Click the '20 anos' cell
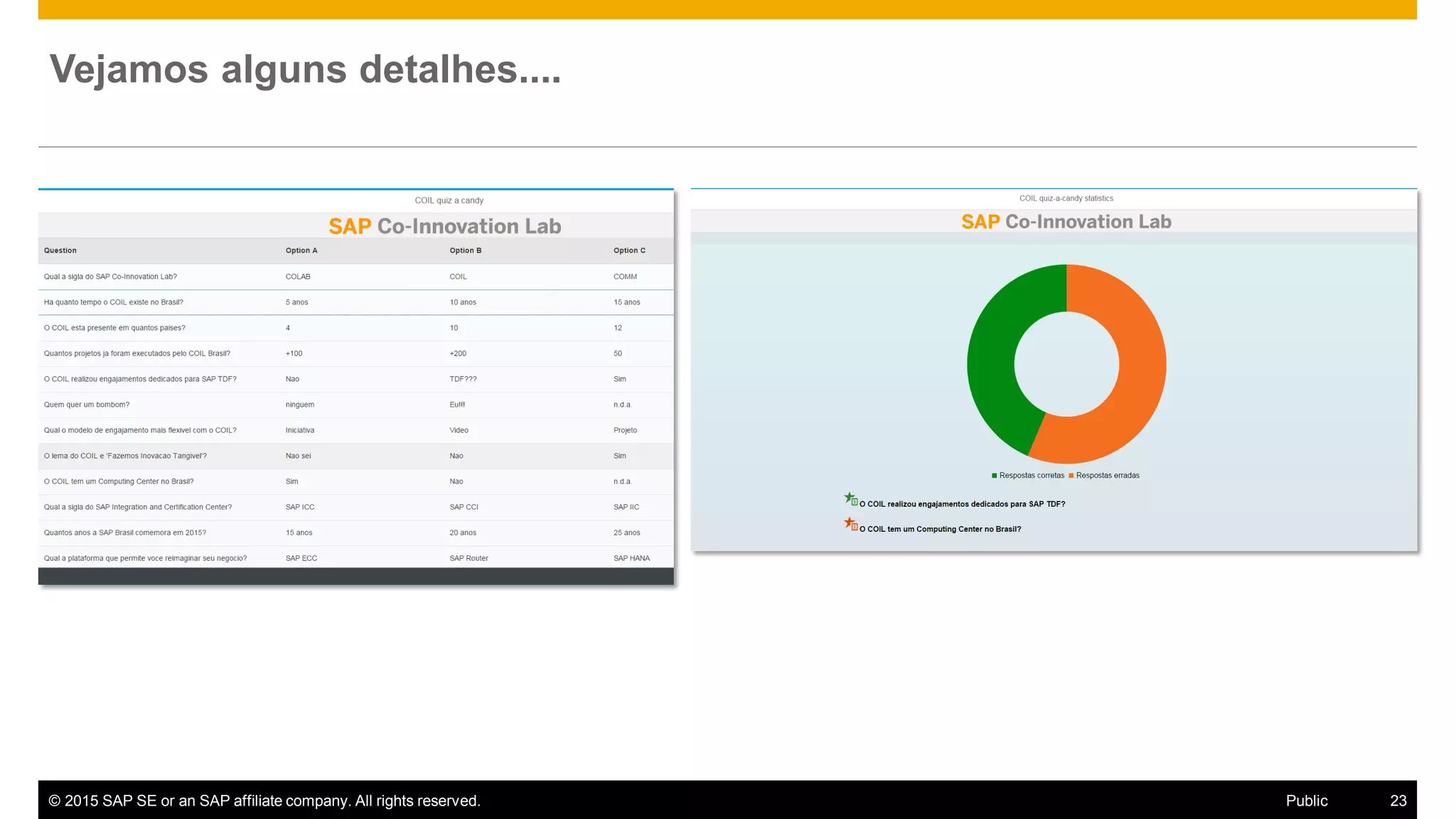The image size is (1456, 819). click(463, 532)
